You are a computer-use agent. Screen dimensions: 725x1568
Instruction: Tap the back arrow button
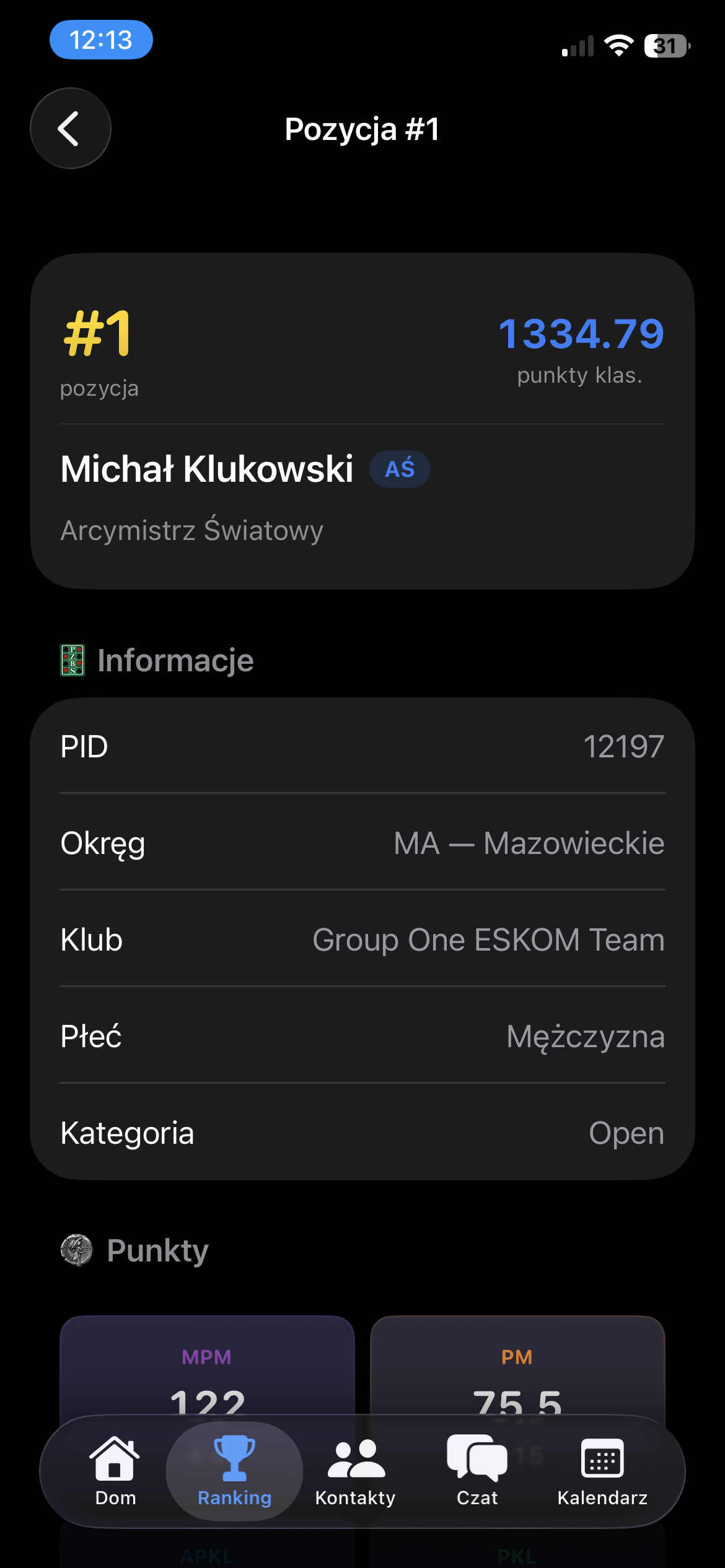point(71,128)
